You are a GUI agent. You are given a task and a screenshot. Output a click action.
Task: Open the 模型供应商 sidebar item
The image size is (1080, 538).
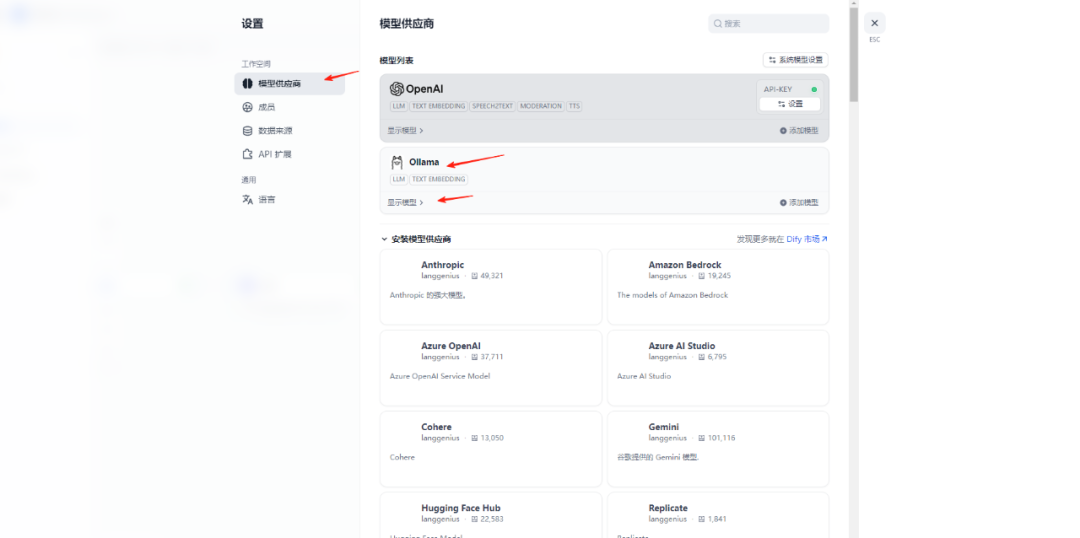pyautogui.click(x=289, y=84)
